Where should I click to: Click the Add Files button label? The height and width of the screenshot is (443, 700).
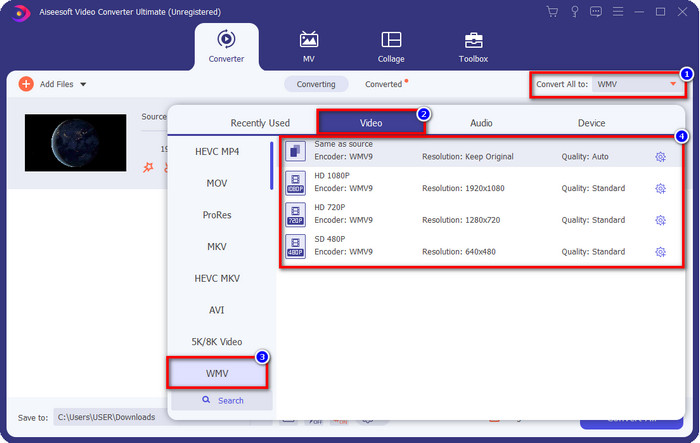click(56, 84)
